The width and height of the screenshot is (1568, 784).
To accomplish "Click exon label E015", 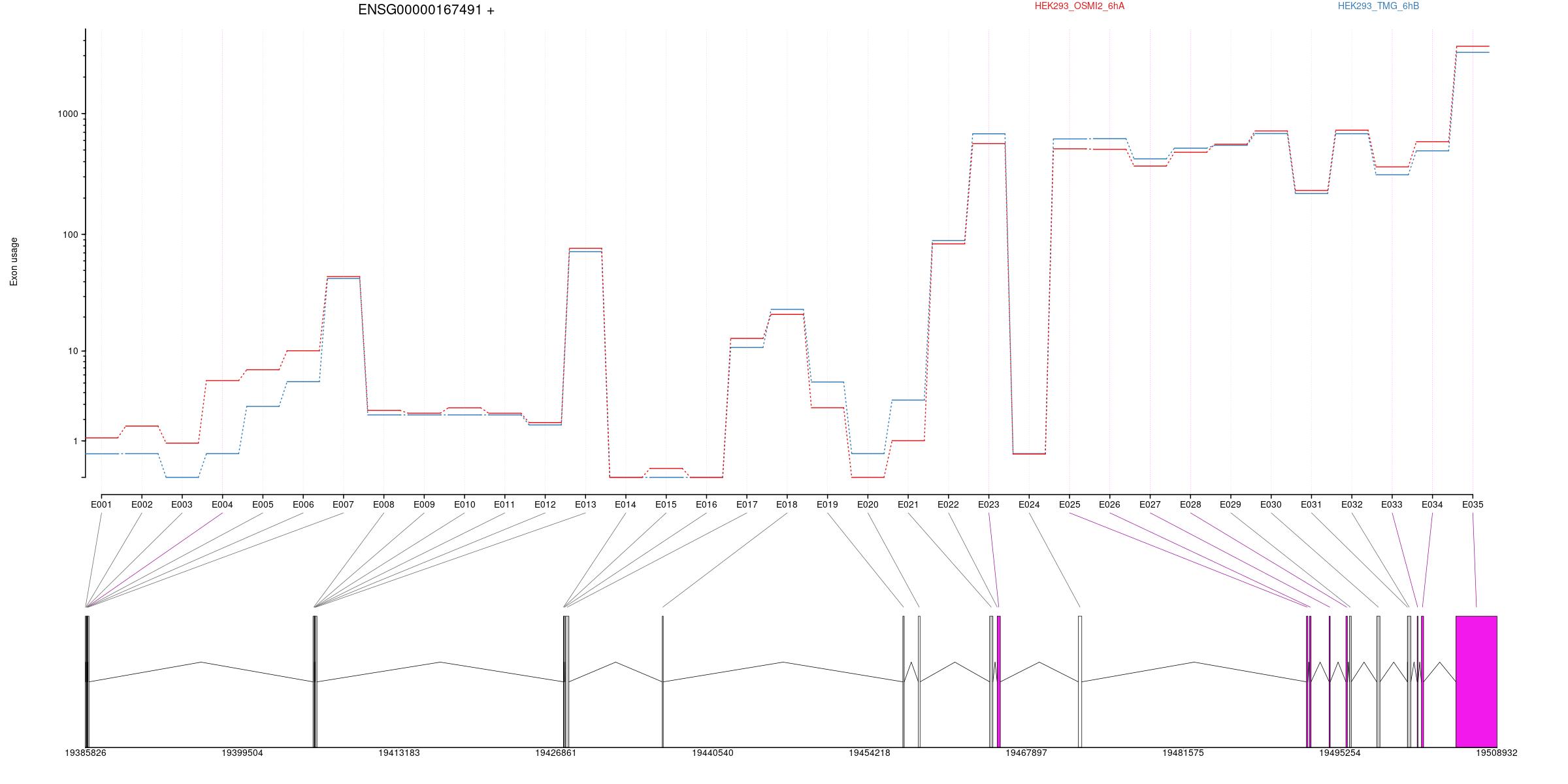I will tap(666, 504).
